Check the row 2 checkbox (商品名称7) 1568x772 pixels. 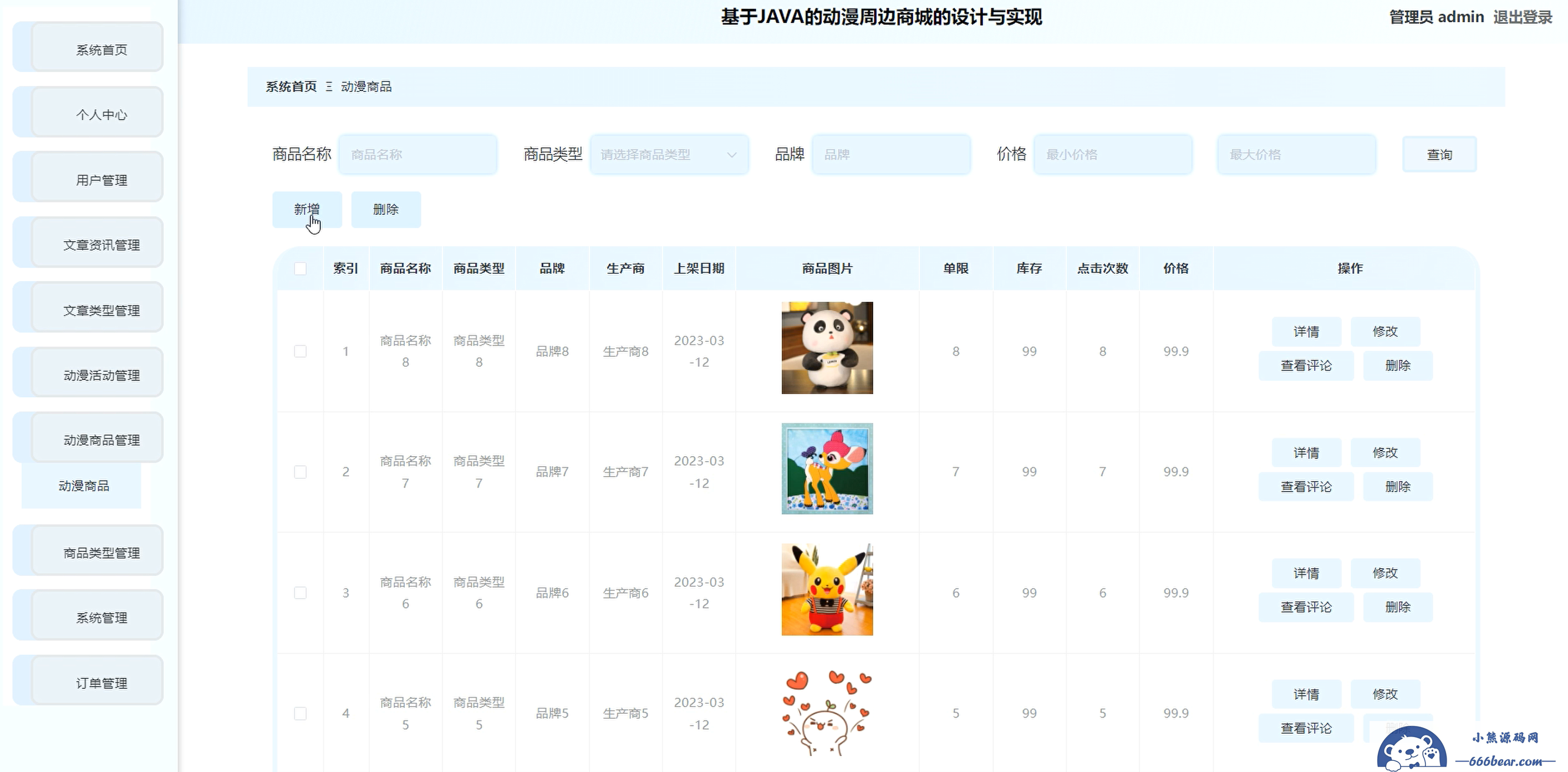(300, 472)
